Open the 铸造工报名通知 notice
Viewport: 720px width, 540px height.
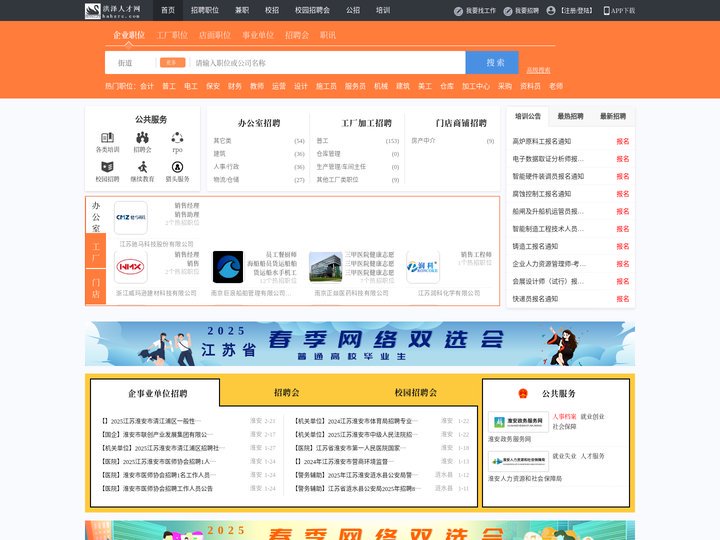click(535, 247)
